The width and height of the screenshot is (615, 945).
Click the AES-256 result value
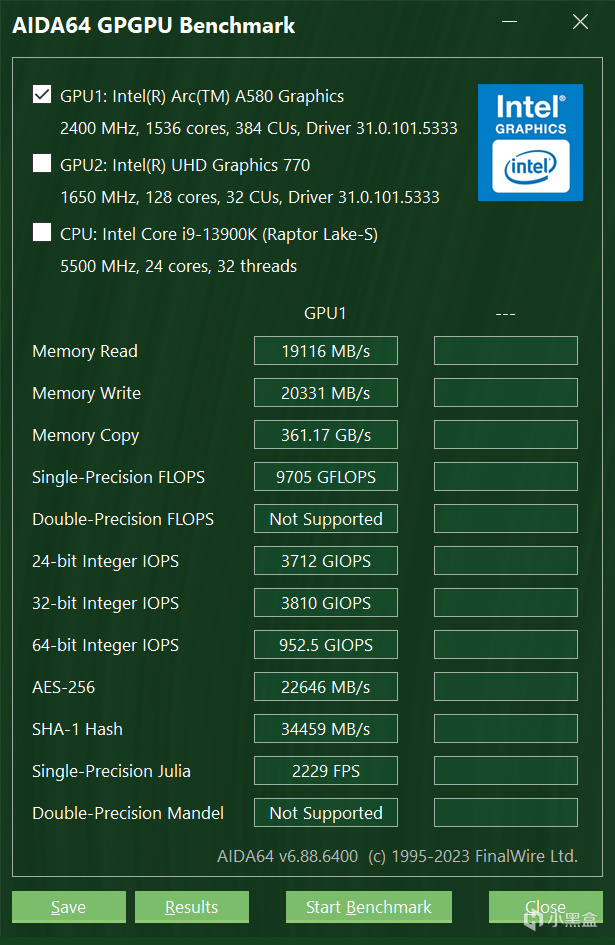pos(326,687)
